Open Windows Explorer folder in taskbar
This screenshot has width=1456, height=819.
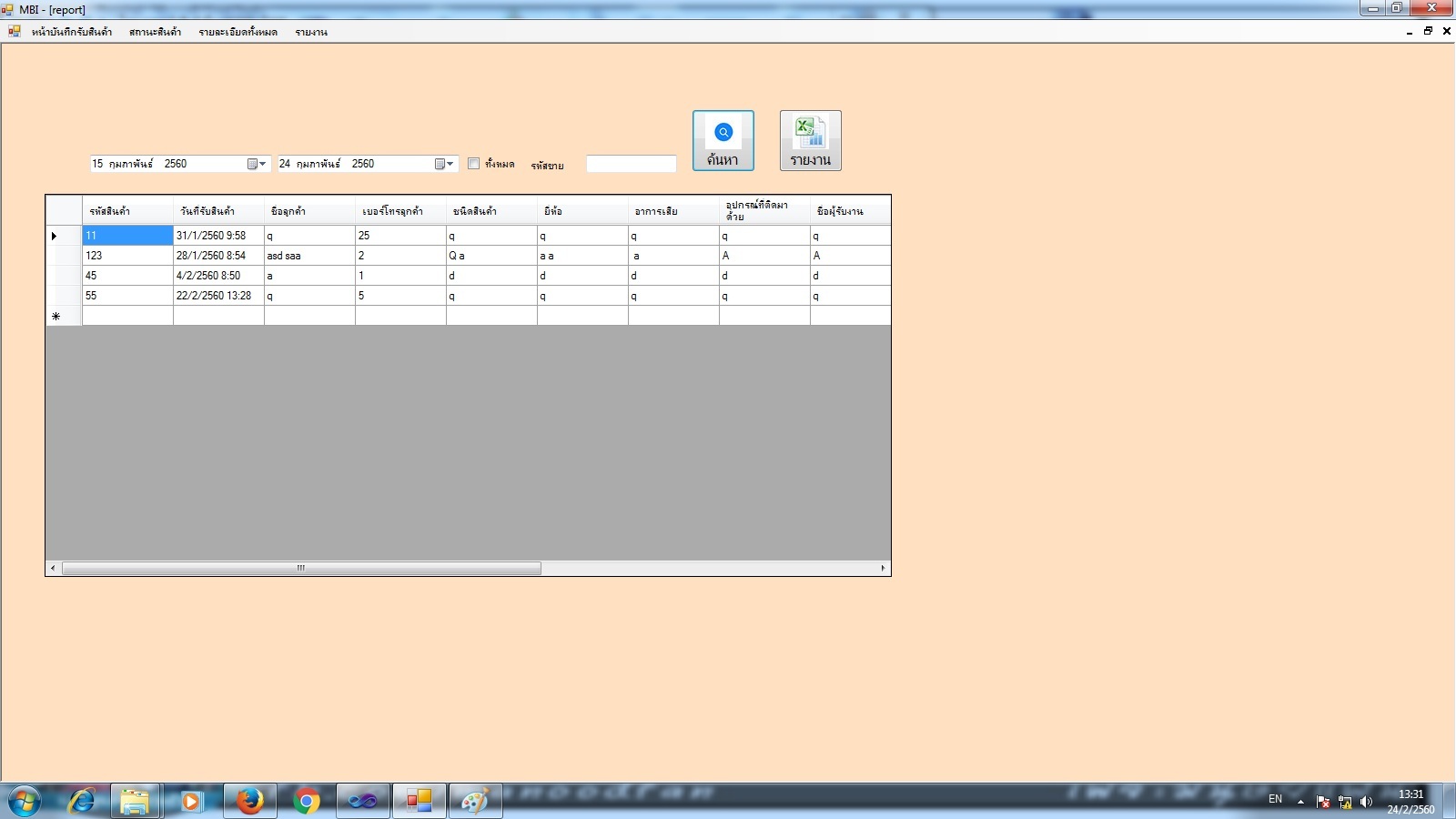pyautogui.click(x=135, y=801)
